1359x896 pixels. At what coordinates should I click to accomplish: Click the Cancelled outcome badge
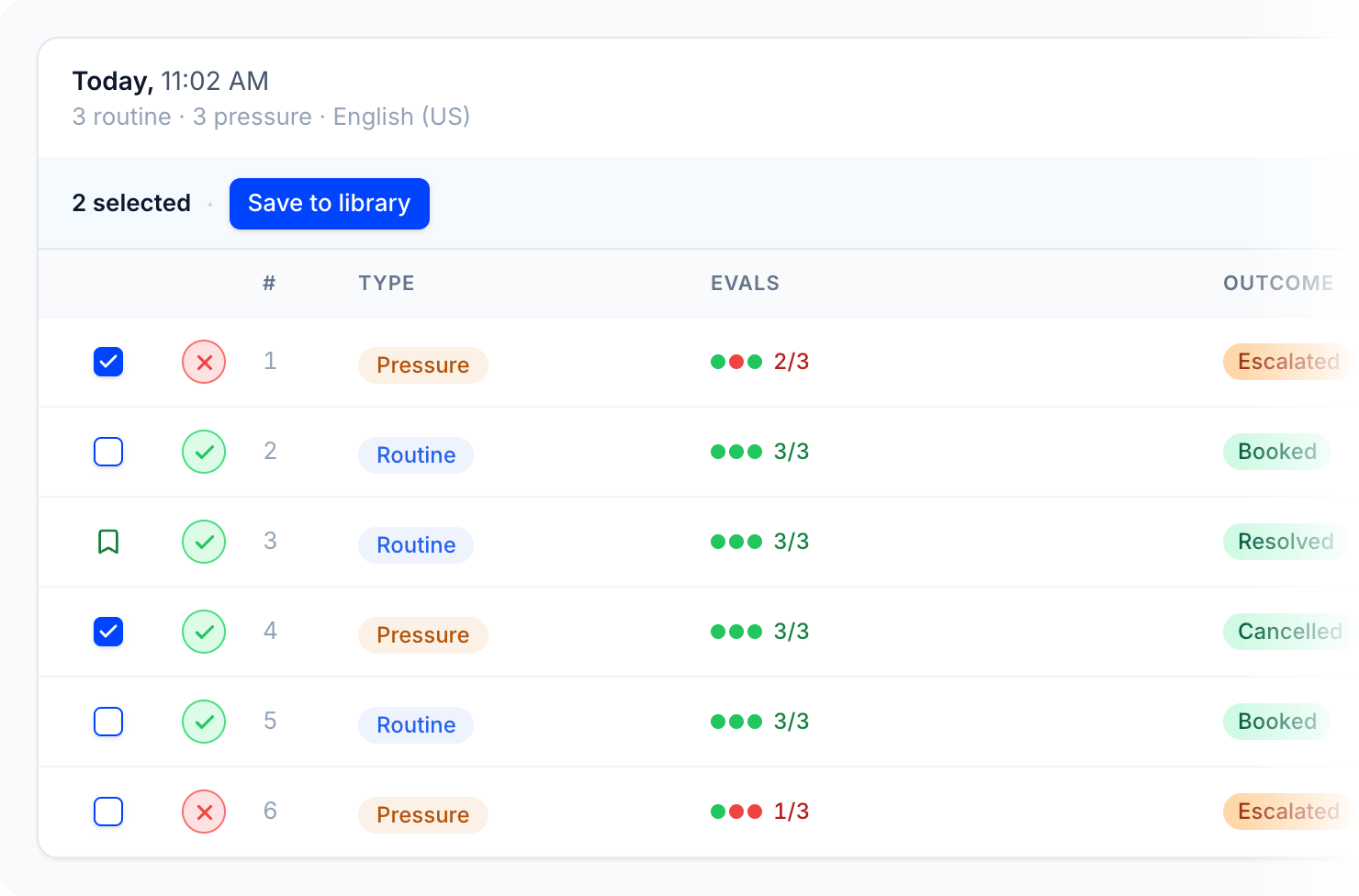pyautogui.click(x=1289, y=632)
